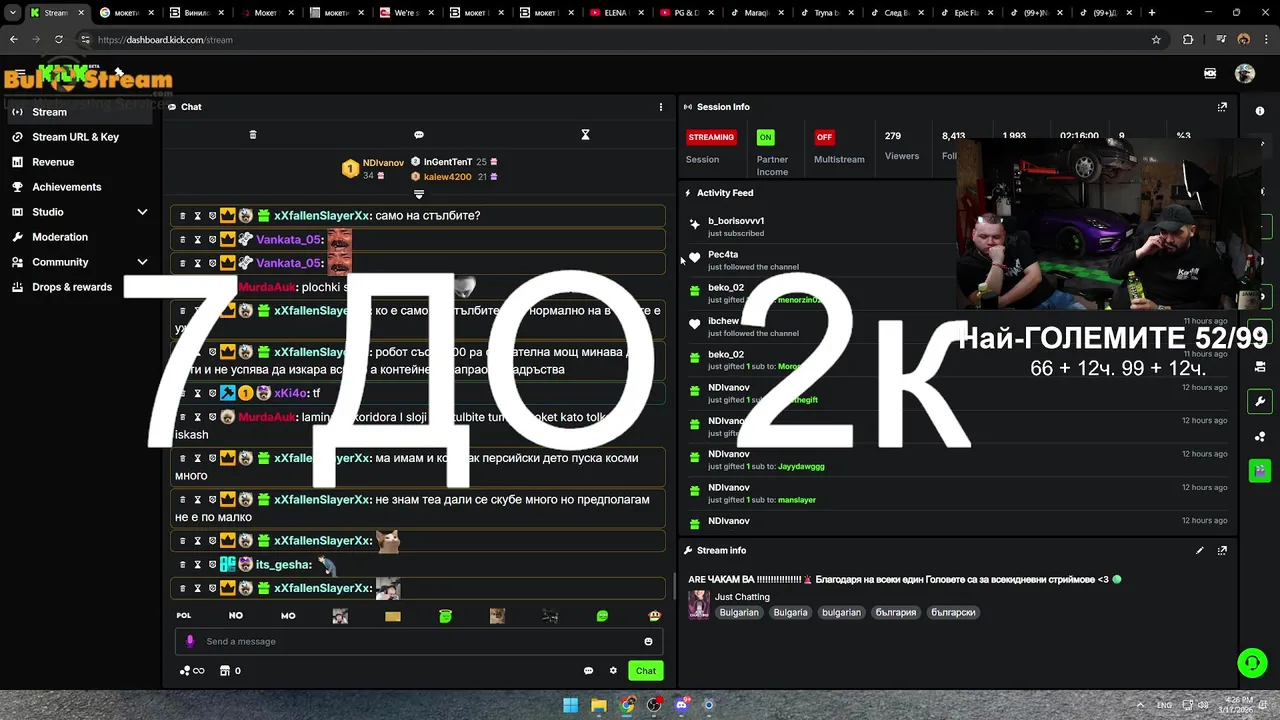Click 'manslayer' gifted sub recipient link
Viewport: 1280px width, 720px height.
[x=797, y=500]
